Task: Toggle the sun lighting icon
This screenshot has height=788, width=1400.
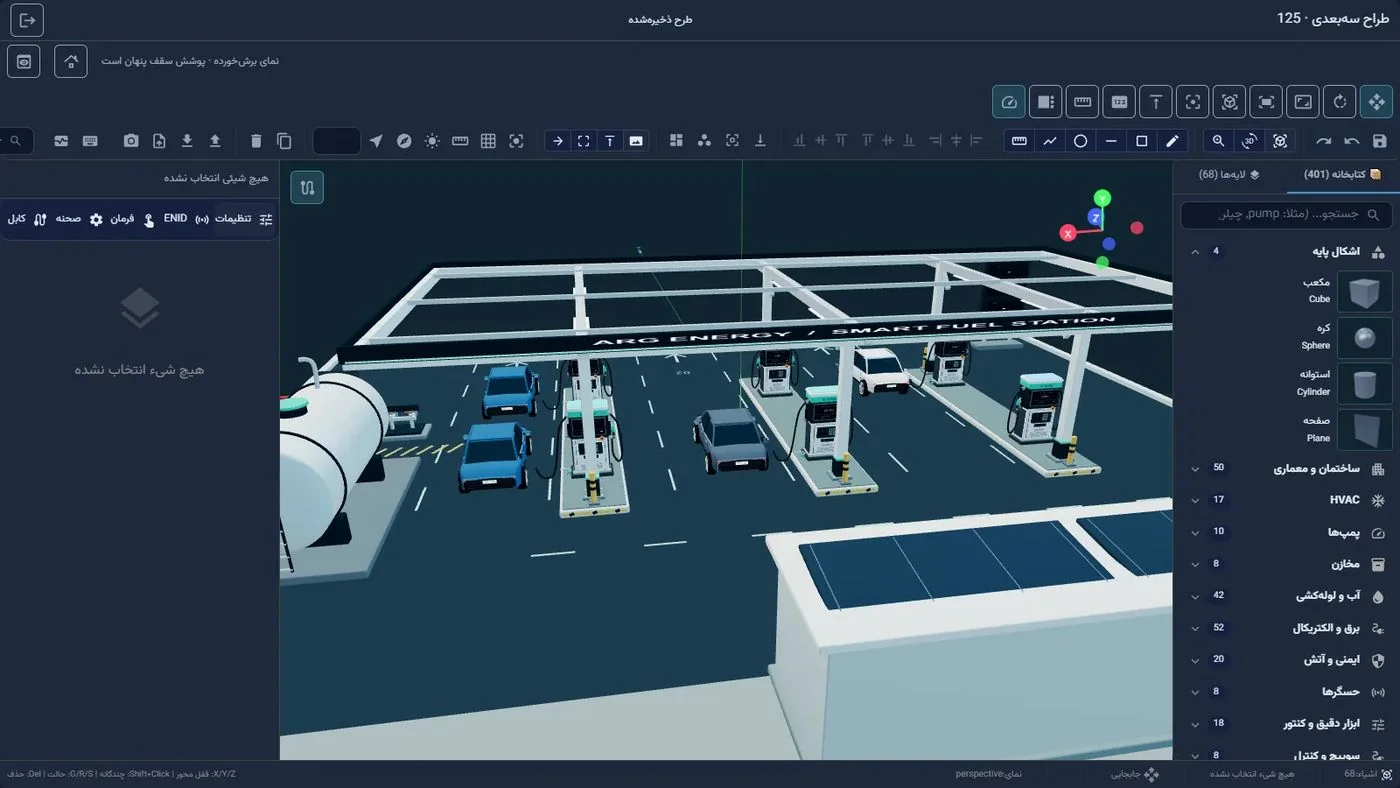Action: [432, 141]
